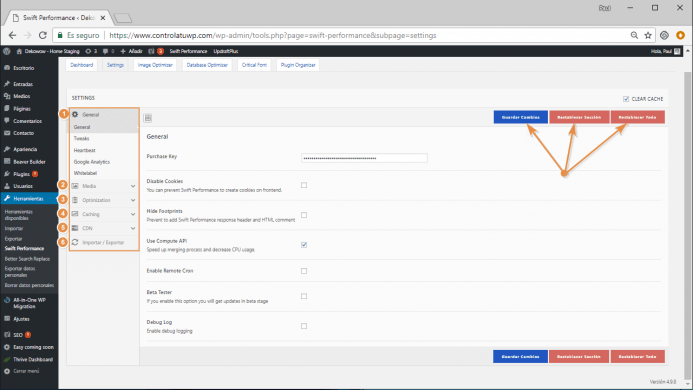Click the bottom Guardar Cambios button

click(520, 356)
